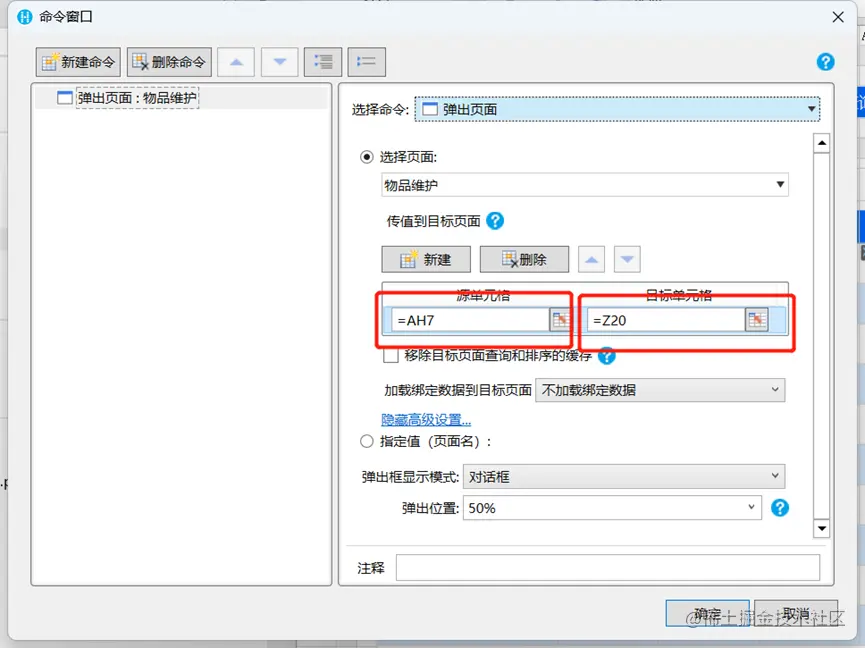
Task: Click the 命令窗口 app icon in title
Action: 24,17
